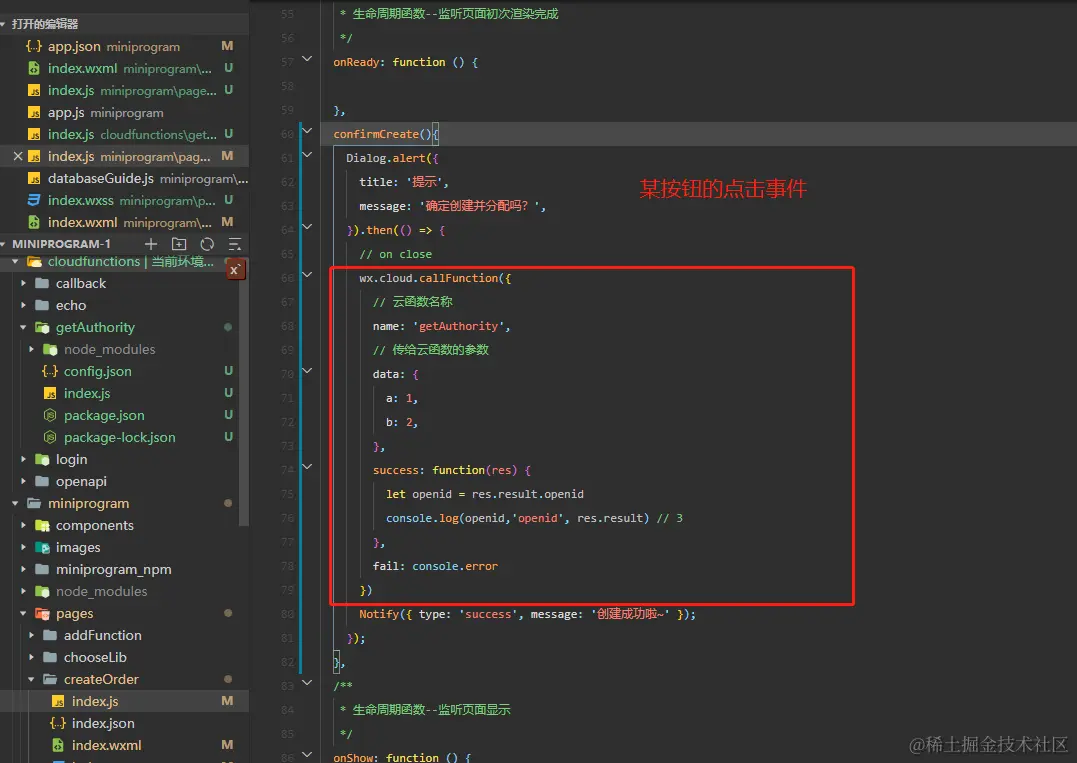
Task: Open index.wxss from open editors list
Action: 80,200
